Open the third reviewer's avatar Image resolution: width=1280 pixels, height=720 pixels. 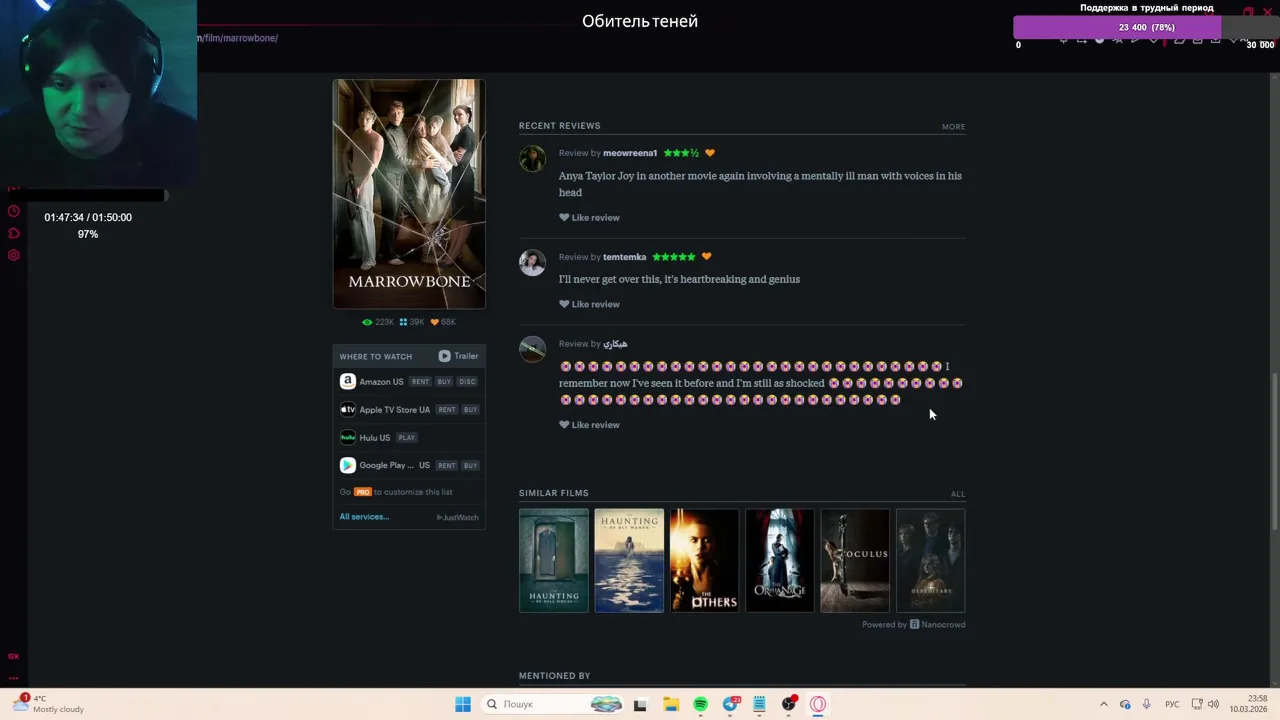(x=532, y=349)
